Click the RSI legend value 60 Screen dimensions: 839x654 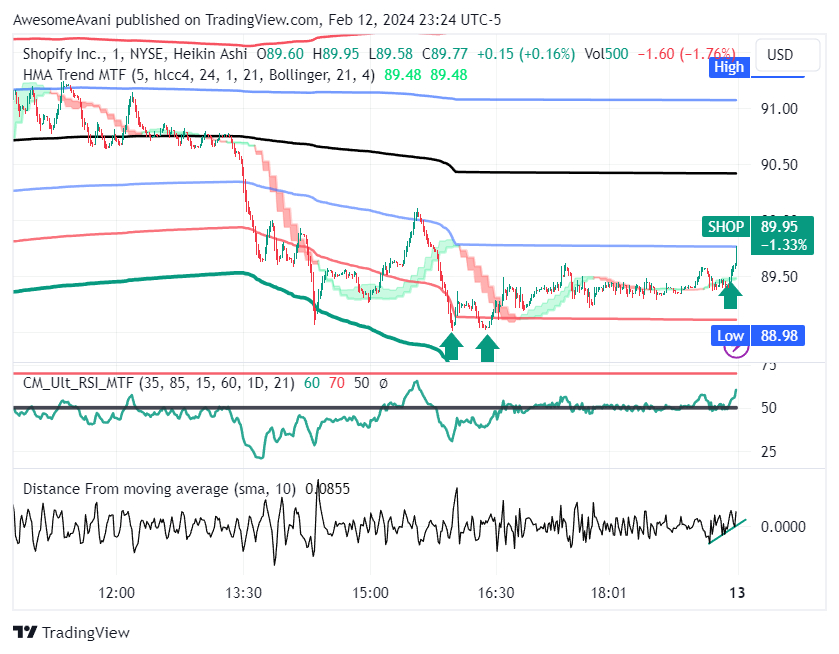point(311,383)
